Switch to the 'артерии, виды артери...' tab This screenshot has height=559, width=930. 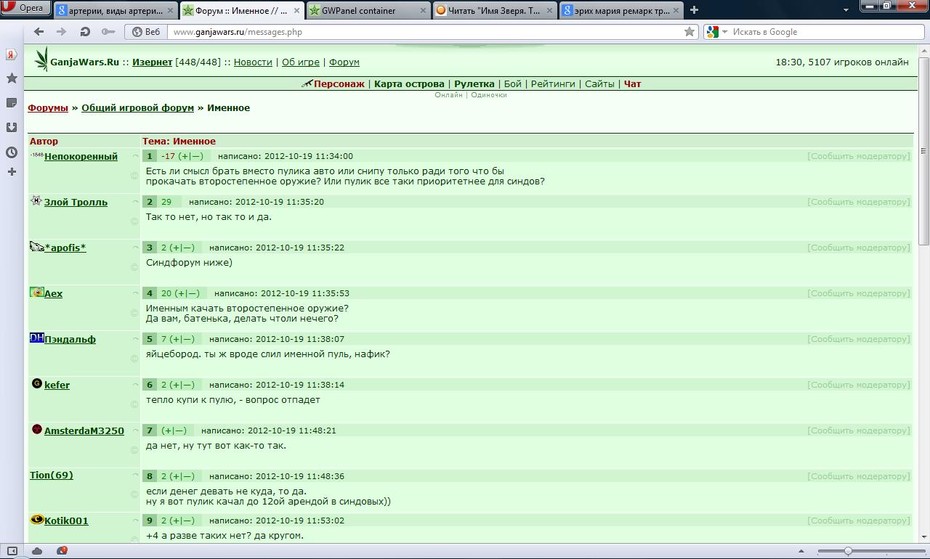click(116, 10)
